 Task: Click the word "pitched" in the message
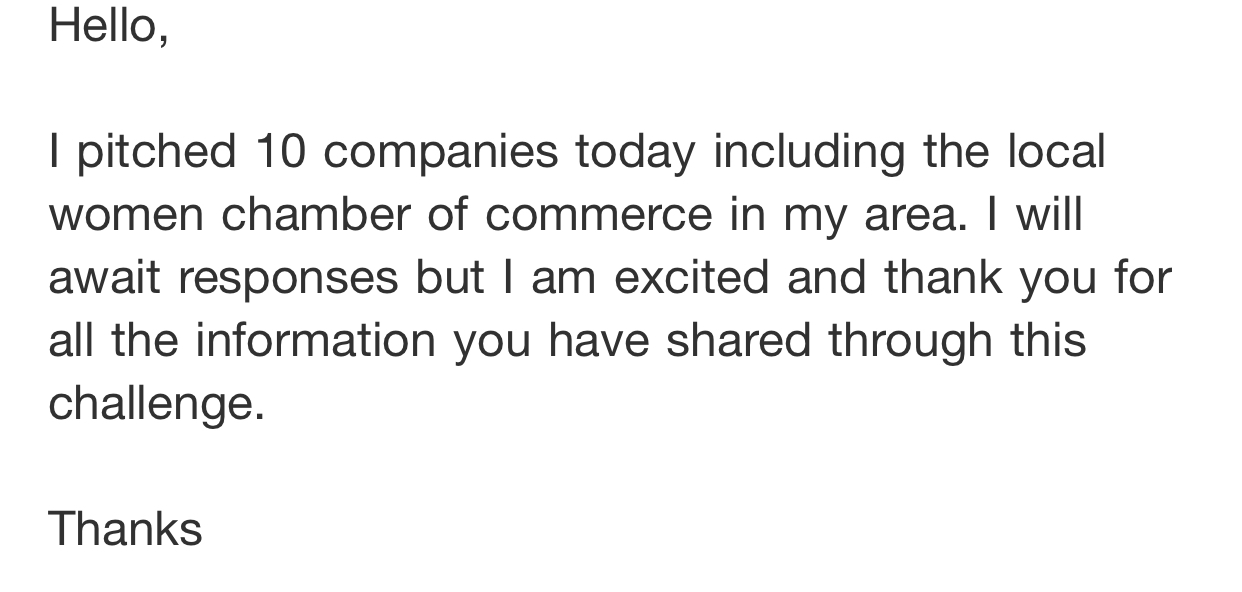click(x=156, y=152)
